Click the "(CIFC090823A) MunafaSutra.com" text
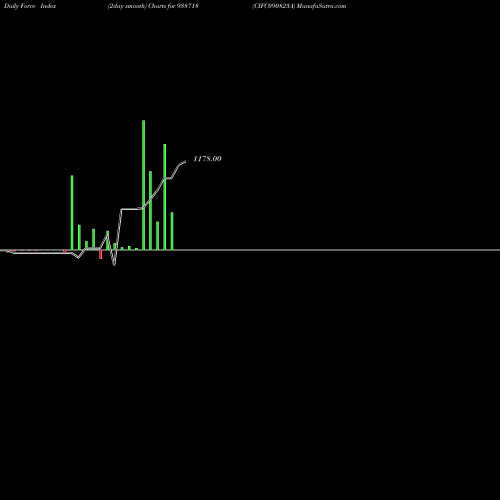 [x=299, y=6]
